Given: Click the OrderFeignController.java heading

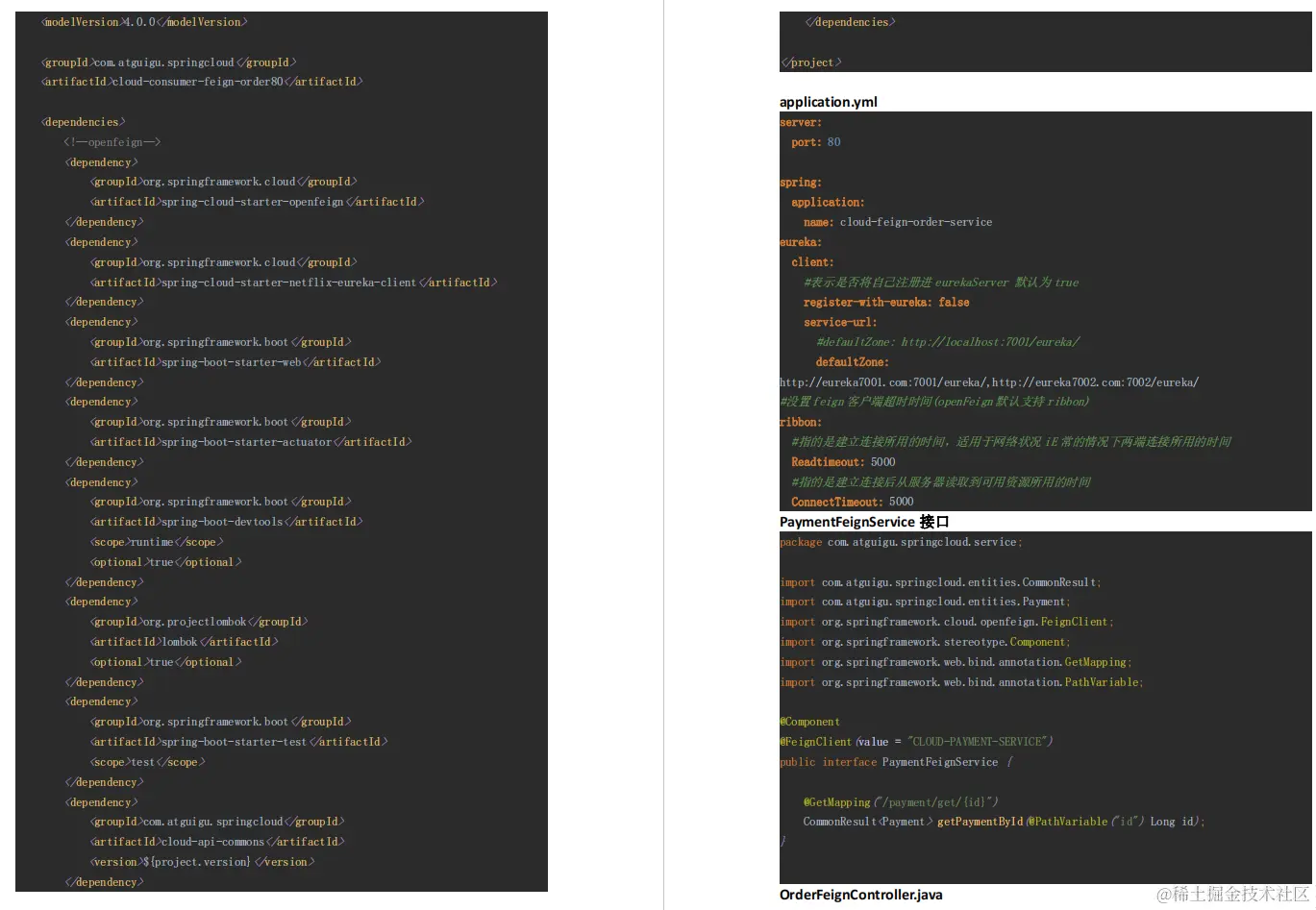Looking at the screenshot, I should click(x=861, y=895).
